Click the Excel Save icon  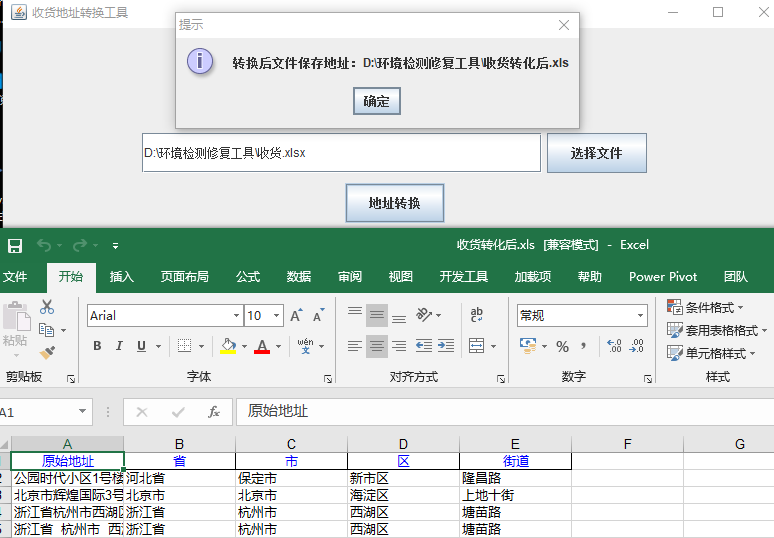15,245
